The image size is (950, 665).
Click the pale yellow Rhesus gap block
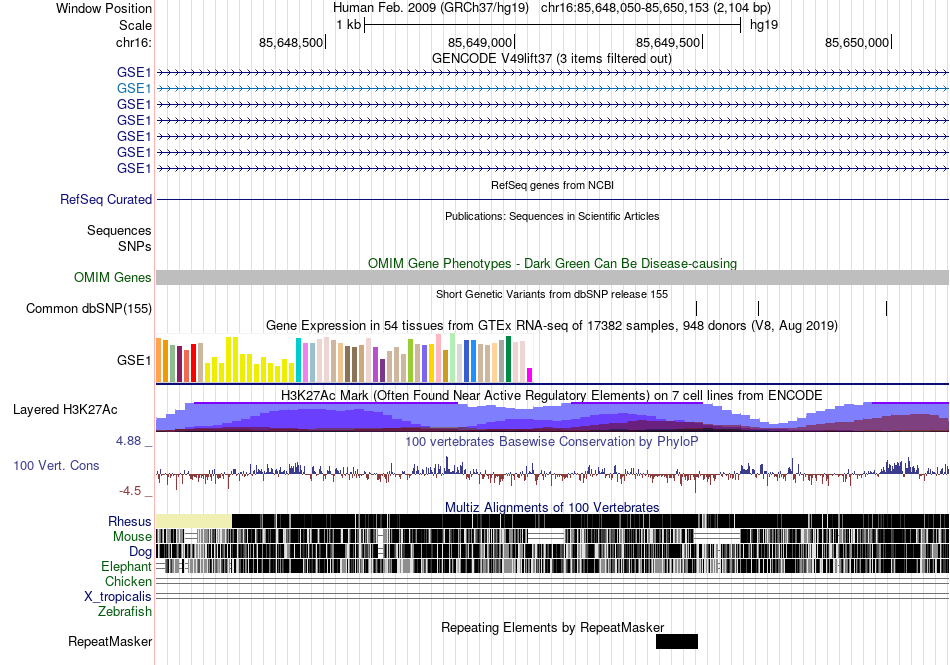194,521
